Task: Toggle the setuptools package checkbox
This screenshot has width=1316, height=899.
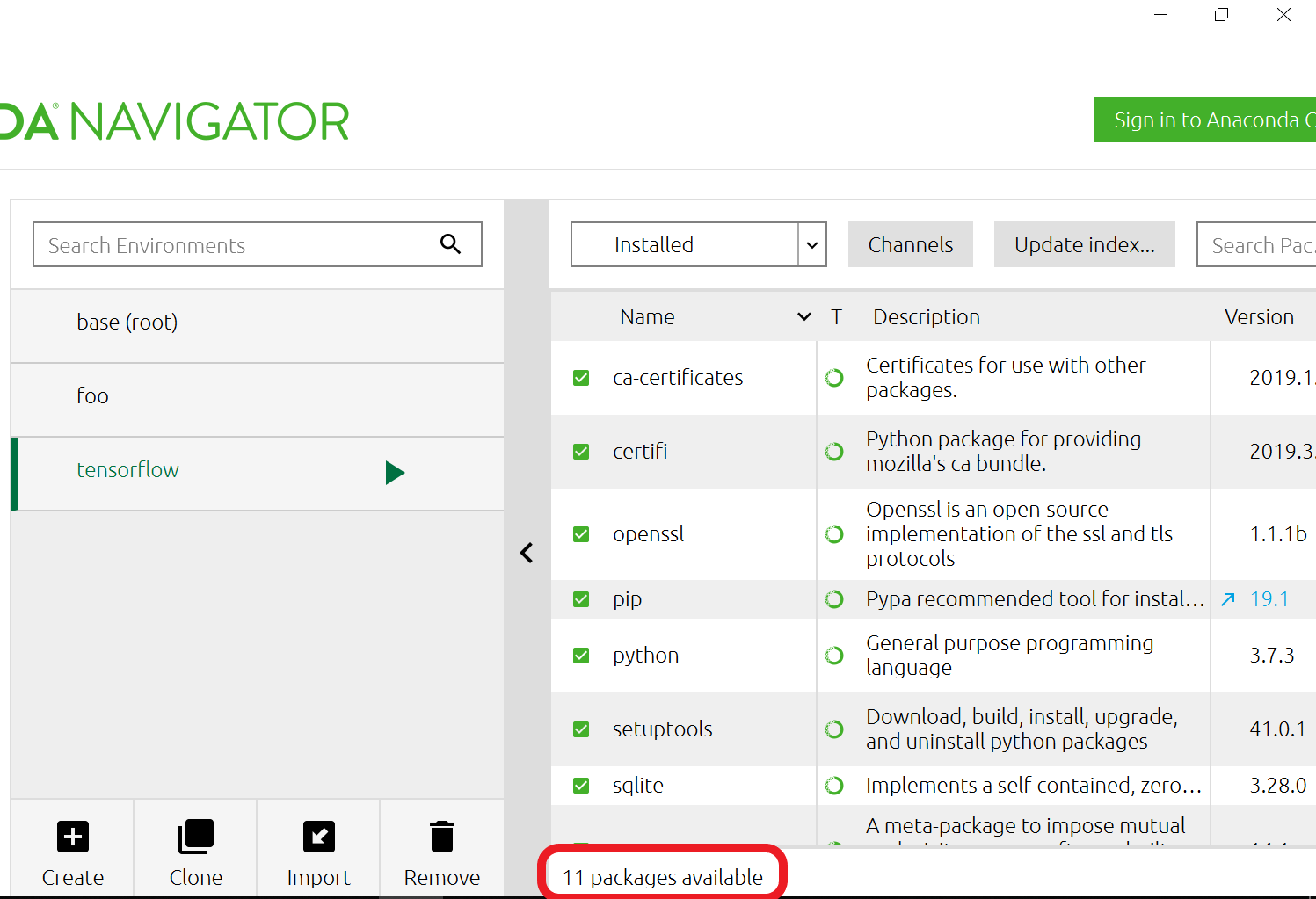Action: point(581,729)
